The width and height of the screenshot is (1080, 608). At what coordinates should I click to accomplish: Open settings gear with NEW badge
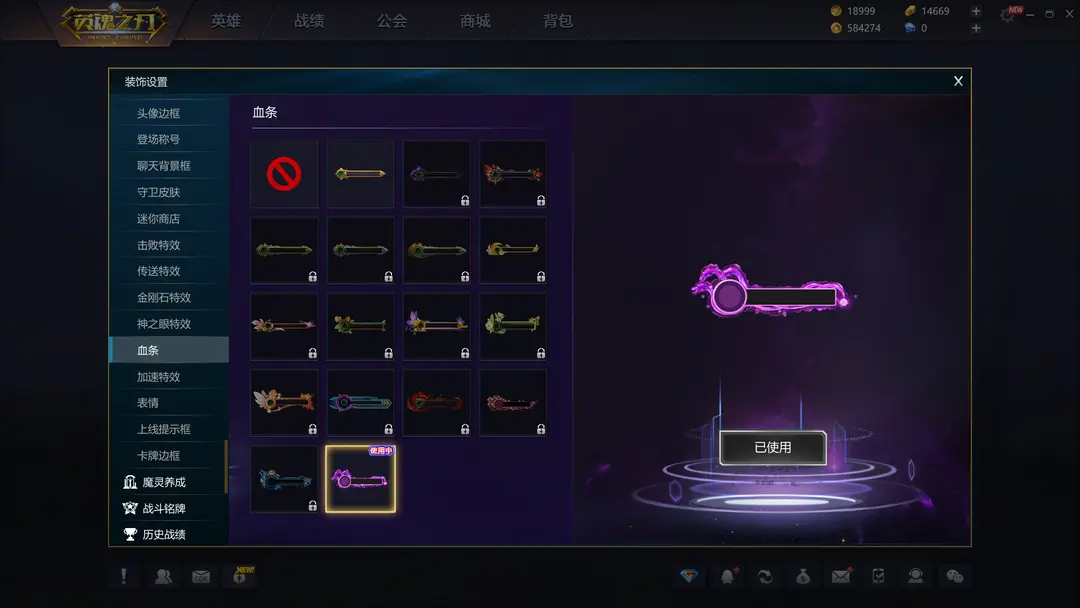coord(1008,14)
